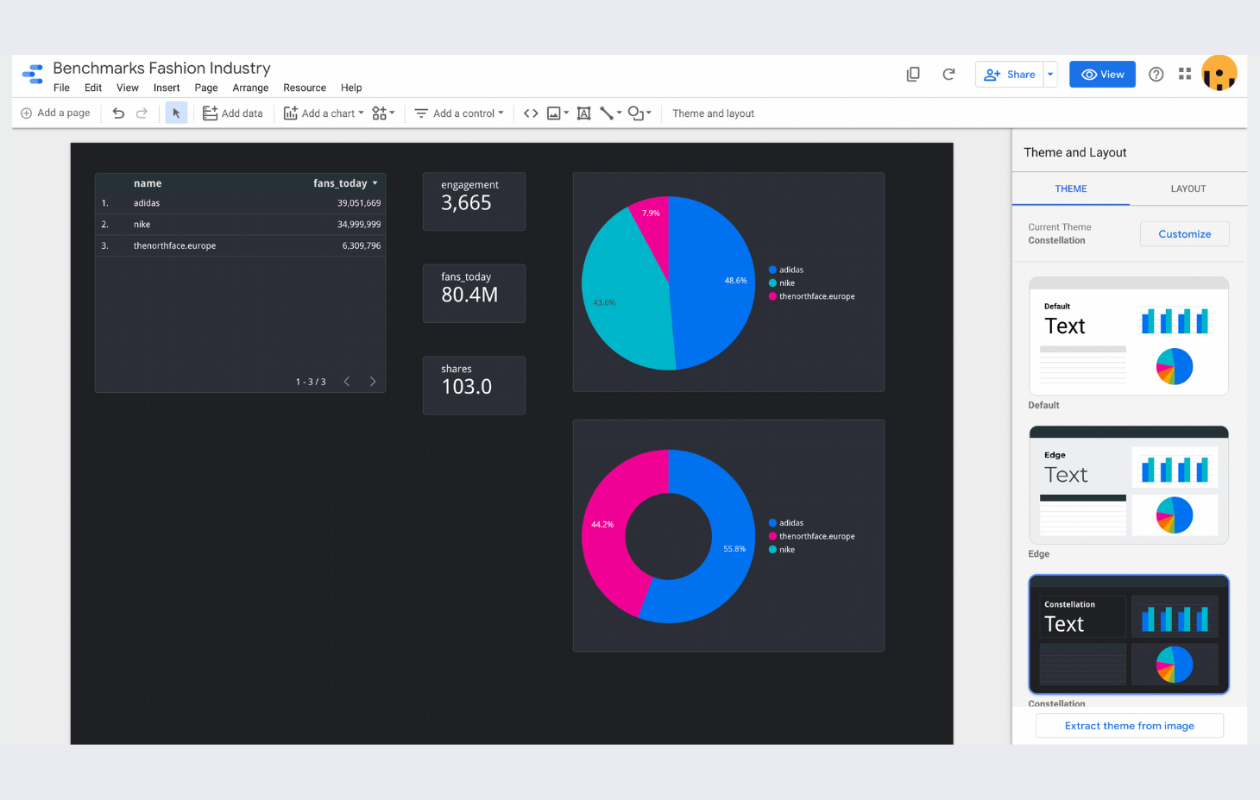Click the refresh data icon
Viewport: 1260px width, 800px height.
point(949,74)
